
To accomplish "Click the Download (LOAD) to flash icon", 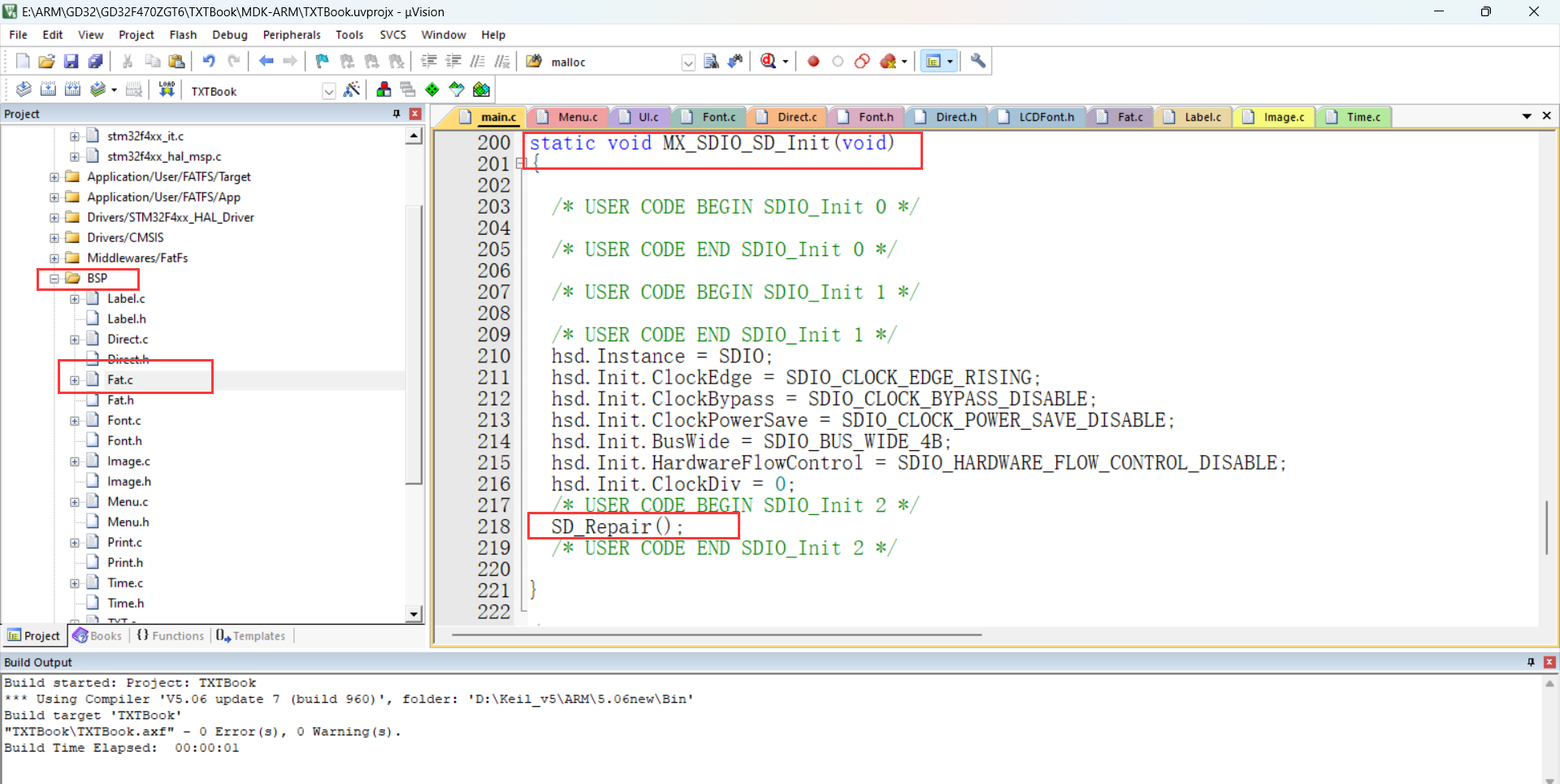I will tap(167, 89).
